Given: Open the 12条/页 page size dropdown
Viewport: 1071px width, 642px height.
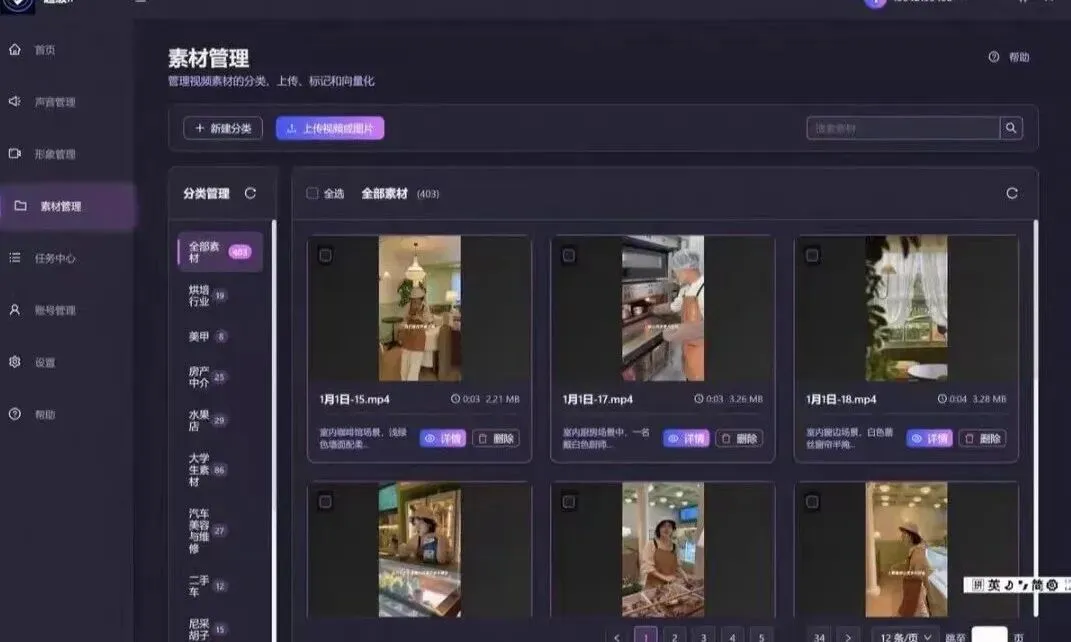Looking at the screenshot, I should click(x=905, y=637).
